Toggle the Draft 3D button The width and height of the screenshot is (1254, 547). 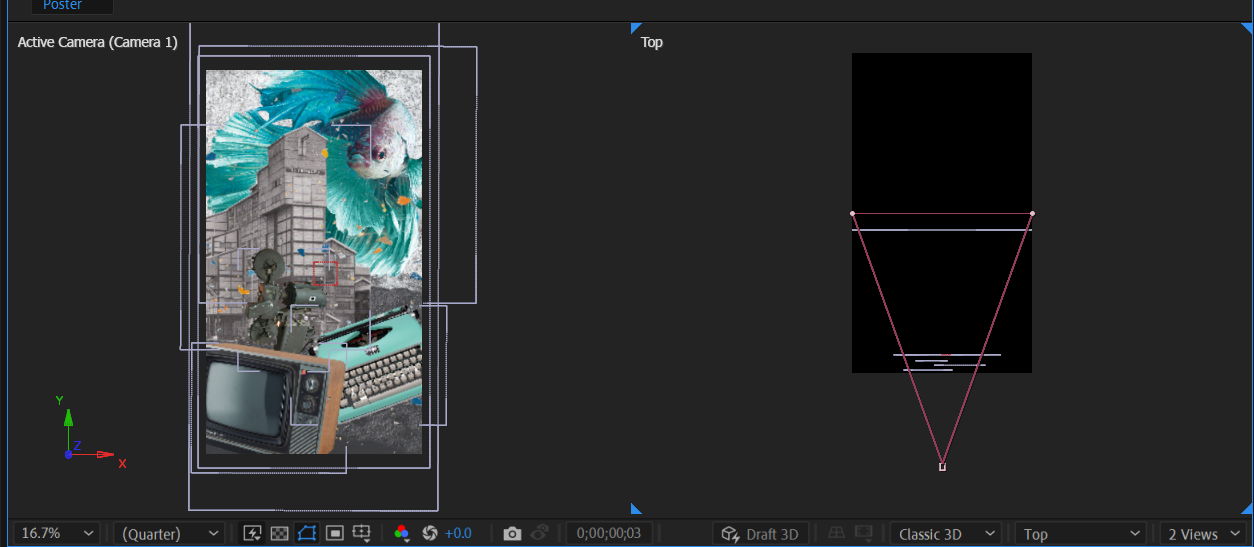[760, 534]
